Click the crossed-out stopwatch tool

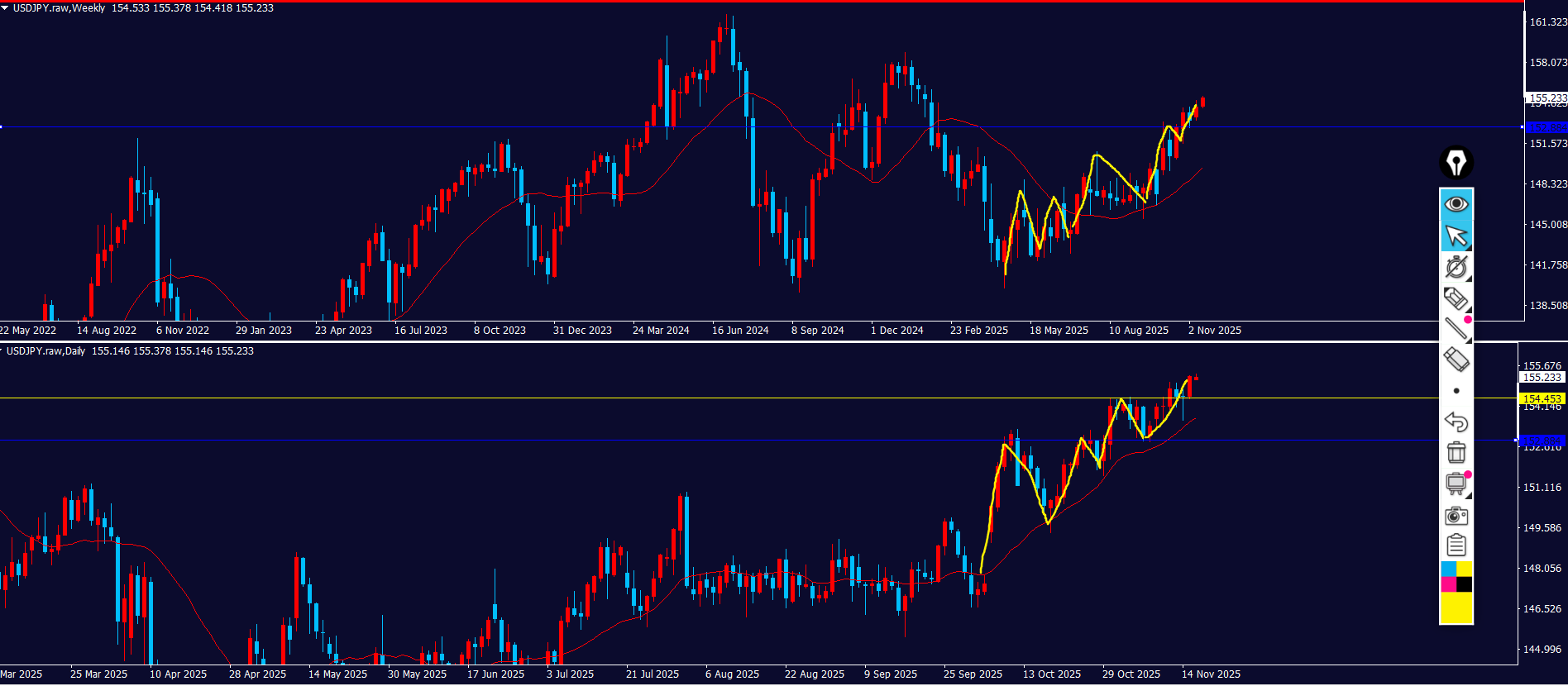click(x=1456, y=267)
